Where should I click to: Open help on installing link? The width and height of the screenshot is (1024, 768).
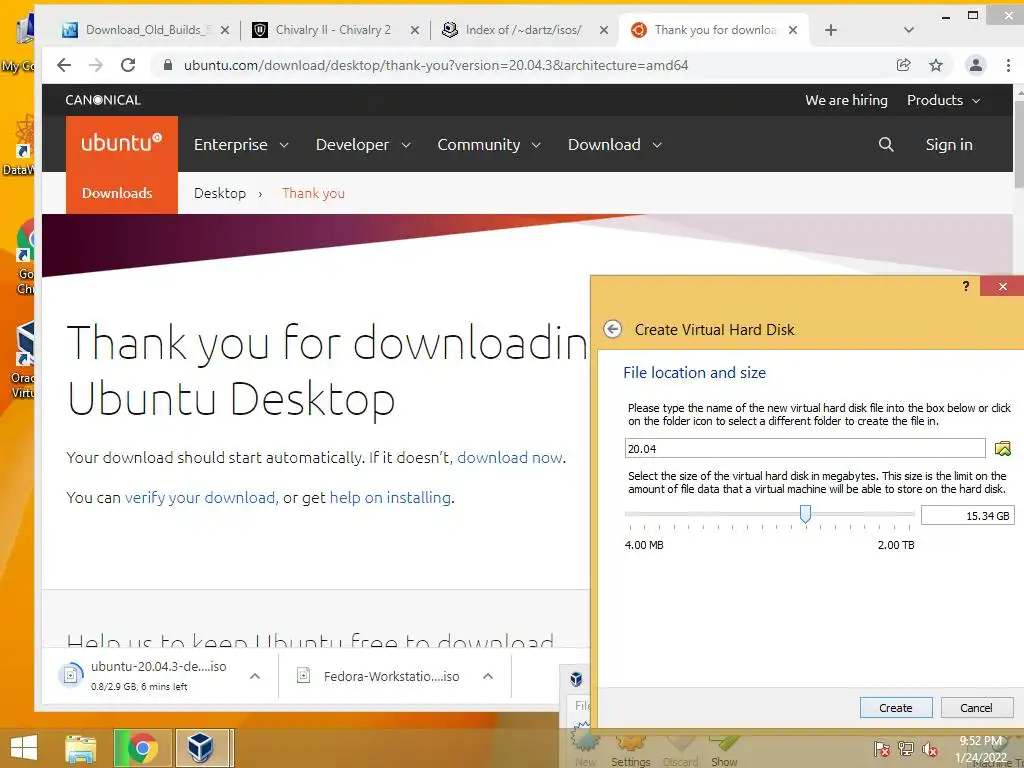pyautogui.click(x=391, y=498)
